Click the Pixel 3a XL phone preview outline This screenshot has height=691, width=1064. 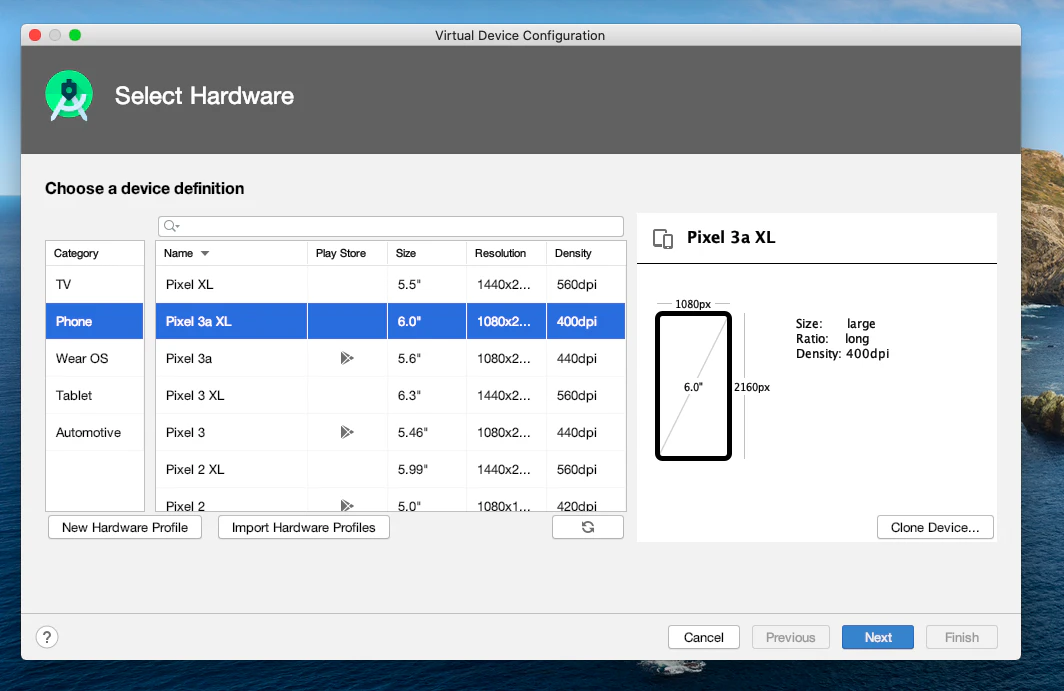pyautogui.click(x=693, y=386)
